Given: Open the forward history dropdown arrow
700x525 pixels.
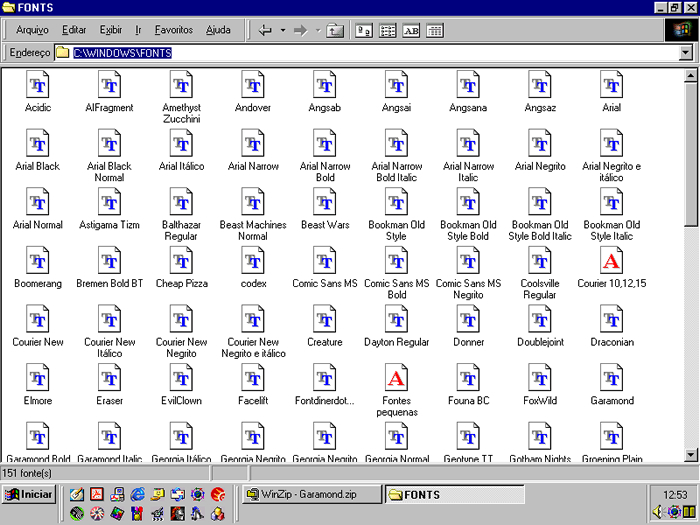Looking at the screenshot, I should (318, 30).
